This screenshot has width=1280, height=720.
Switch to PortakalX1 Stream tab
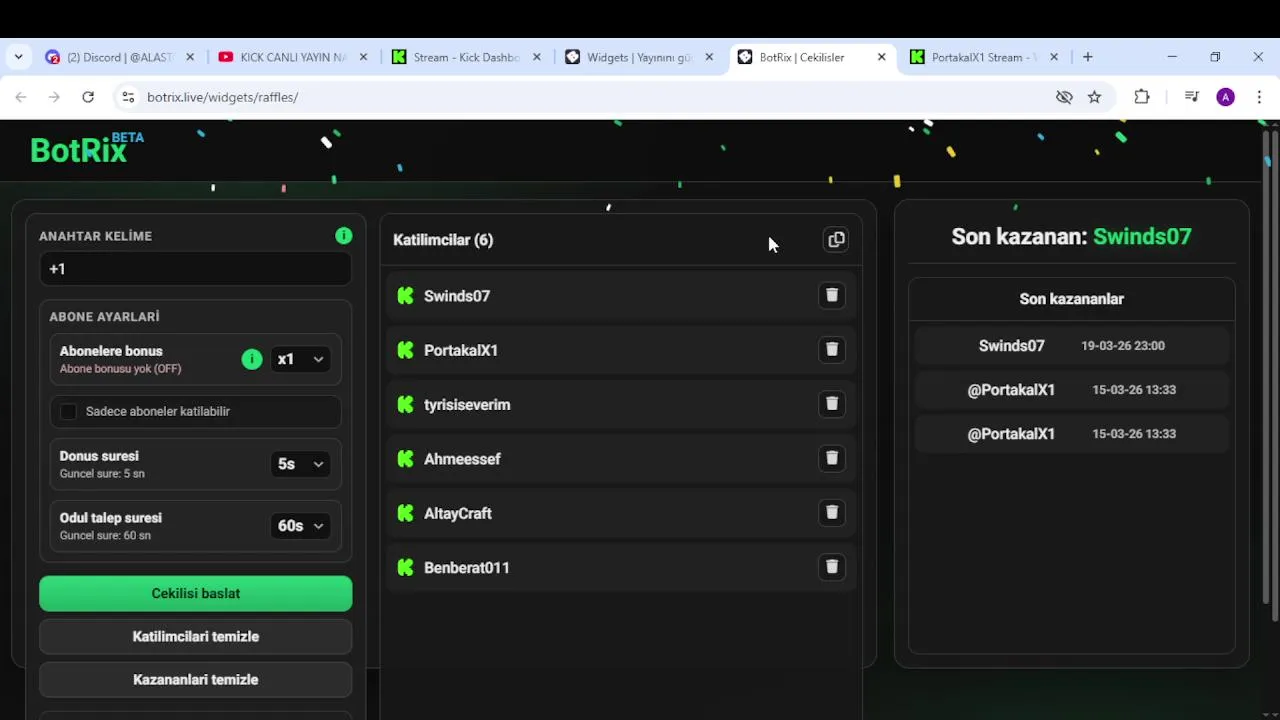[x=983, y=57]
